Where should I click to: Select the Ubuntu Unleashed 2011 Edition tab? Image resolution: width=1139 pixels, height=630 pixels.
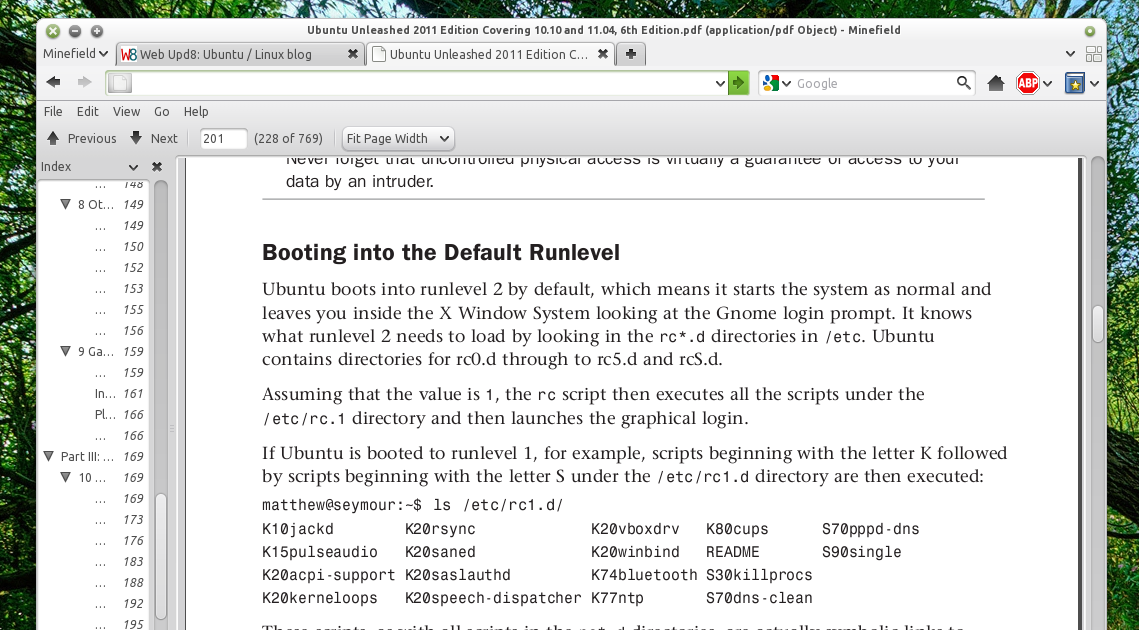[489, 54]
